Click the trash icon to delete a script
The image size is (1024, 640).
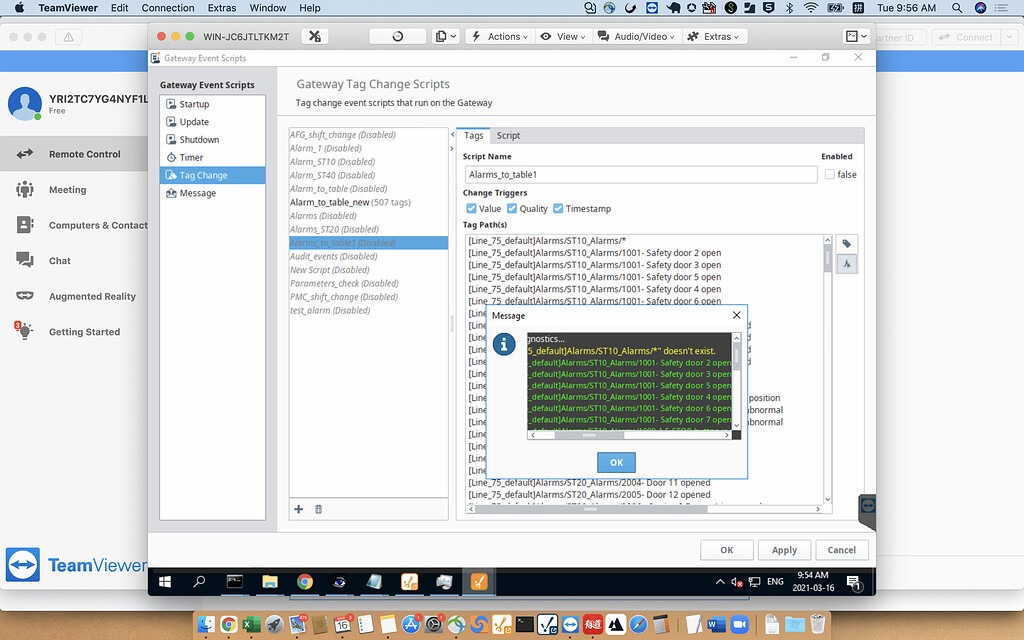(318, 509)
